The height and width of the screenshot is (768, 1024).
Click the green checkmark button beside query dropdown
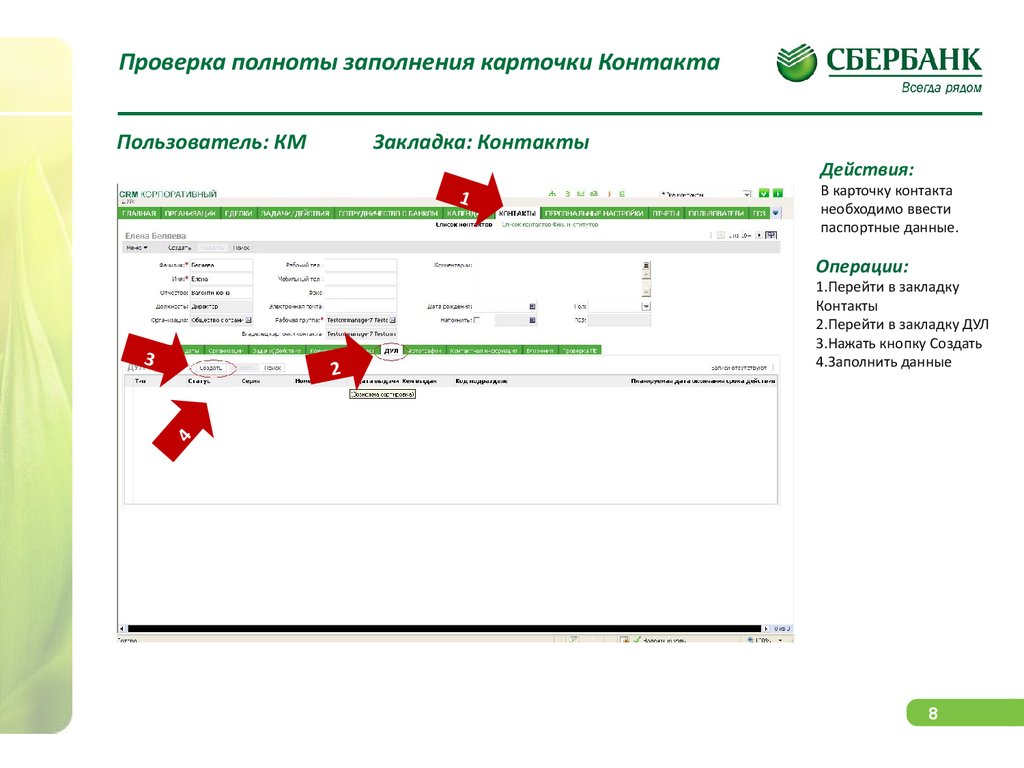click(763, 194)
